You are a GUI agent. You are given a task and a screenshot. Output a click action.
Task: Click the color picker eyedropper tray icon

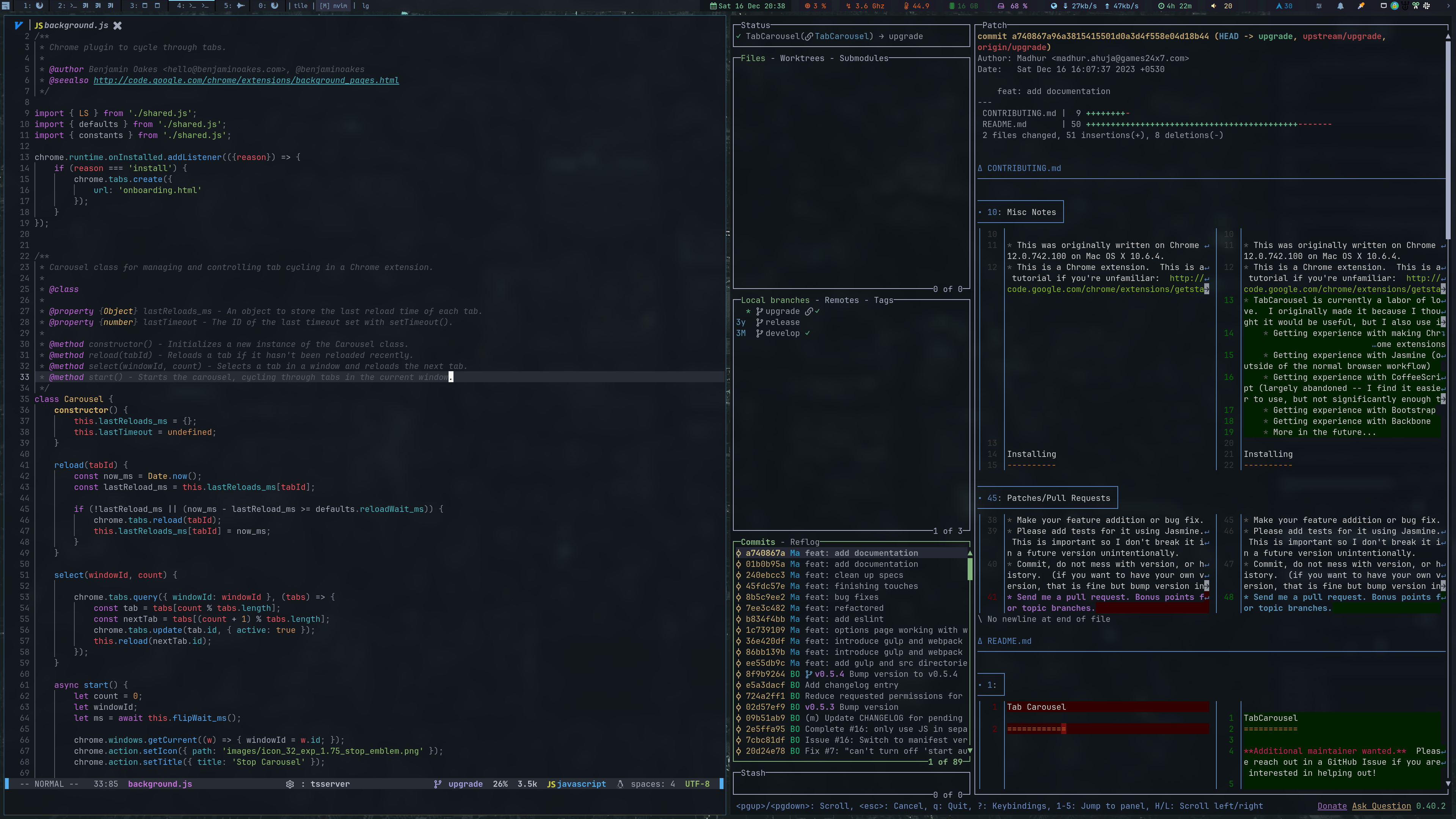[x=1361, y=6]
